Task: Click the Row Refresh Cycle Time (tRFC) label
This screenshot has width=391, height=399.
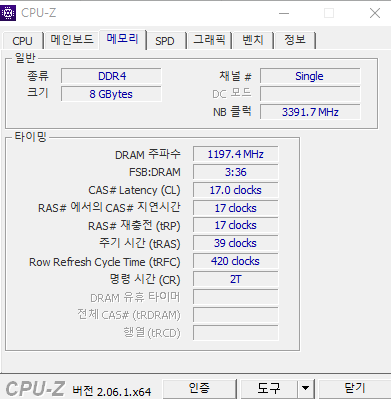Action: 105,262
